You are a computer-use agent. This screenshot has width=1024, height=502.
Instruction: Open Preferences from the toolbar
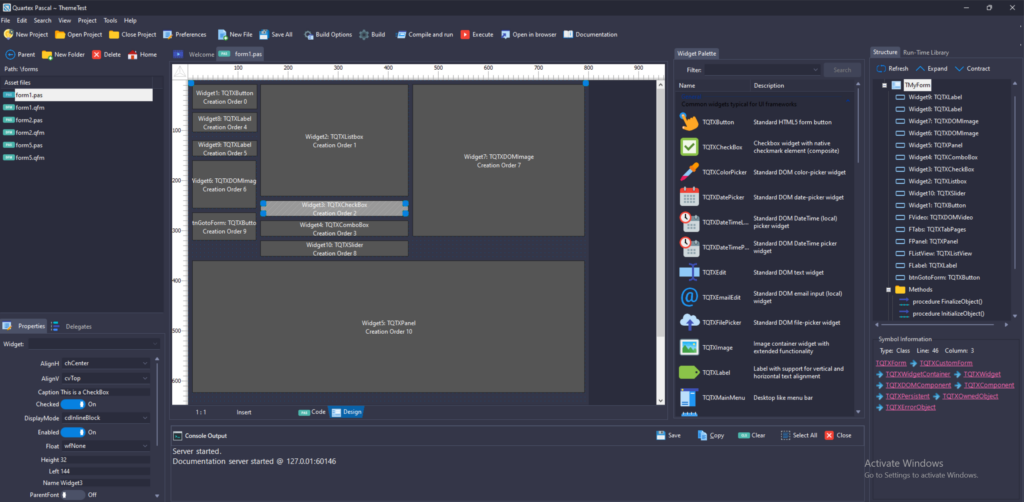pos(184,35)
